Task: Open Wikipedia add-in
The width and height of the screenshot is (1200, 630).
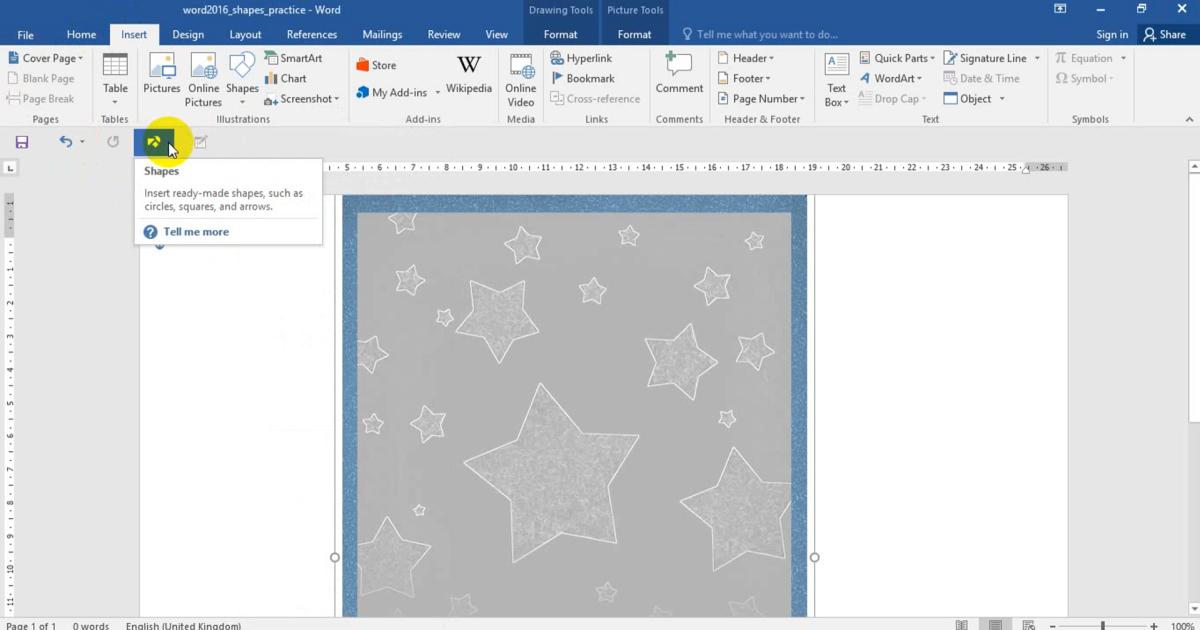Action: coord(469,75)
